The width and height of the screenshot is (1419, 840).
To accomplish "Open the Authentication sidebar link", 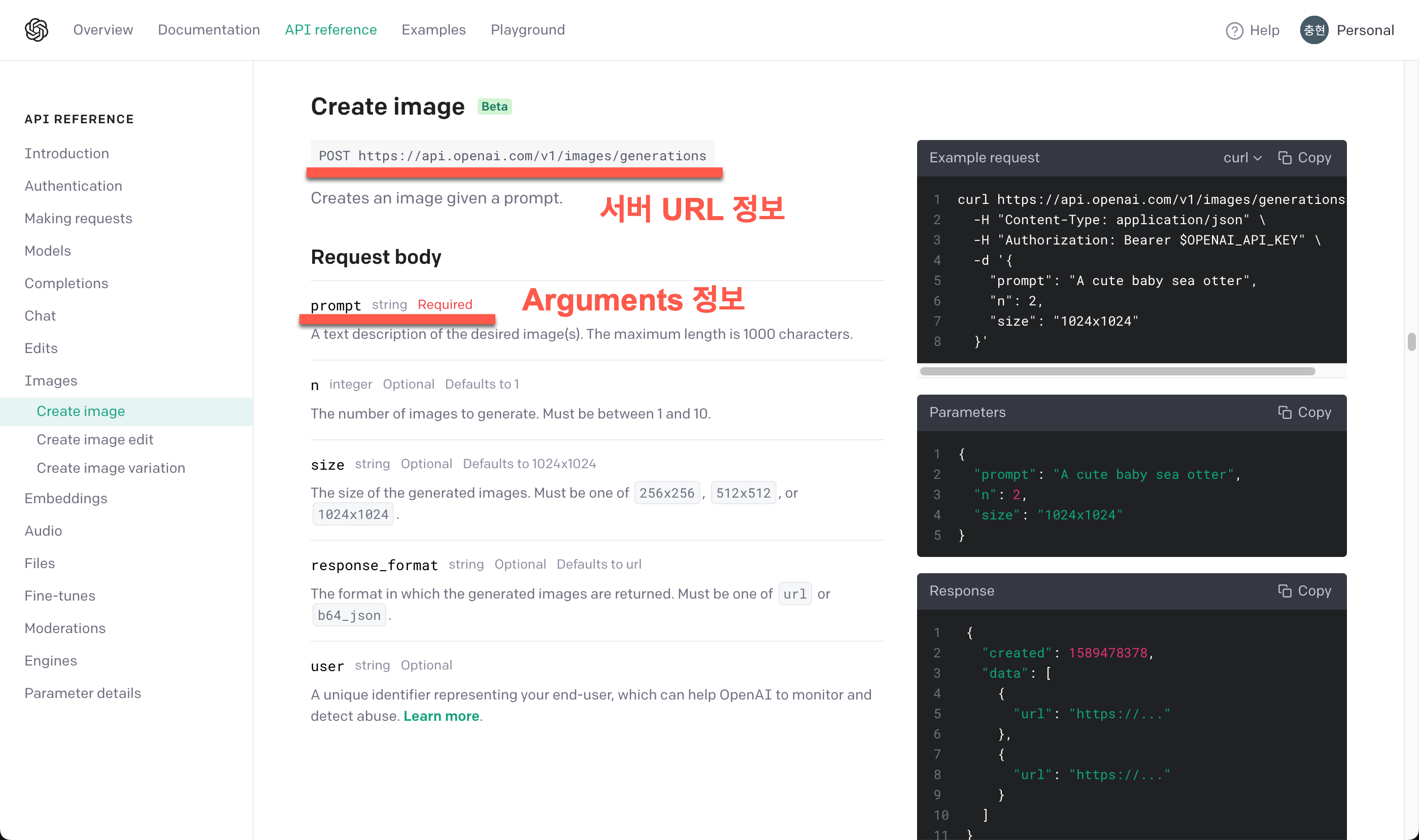I will click(73, 186).
